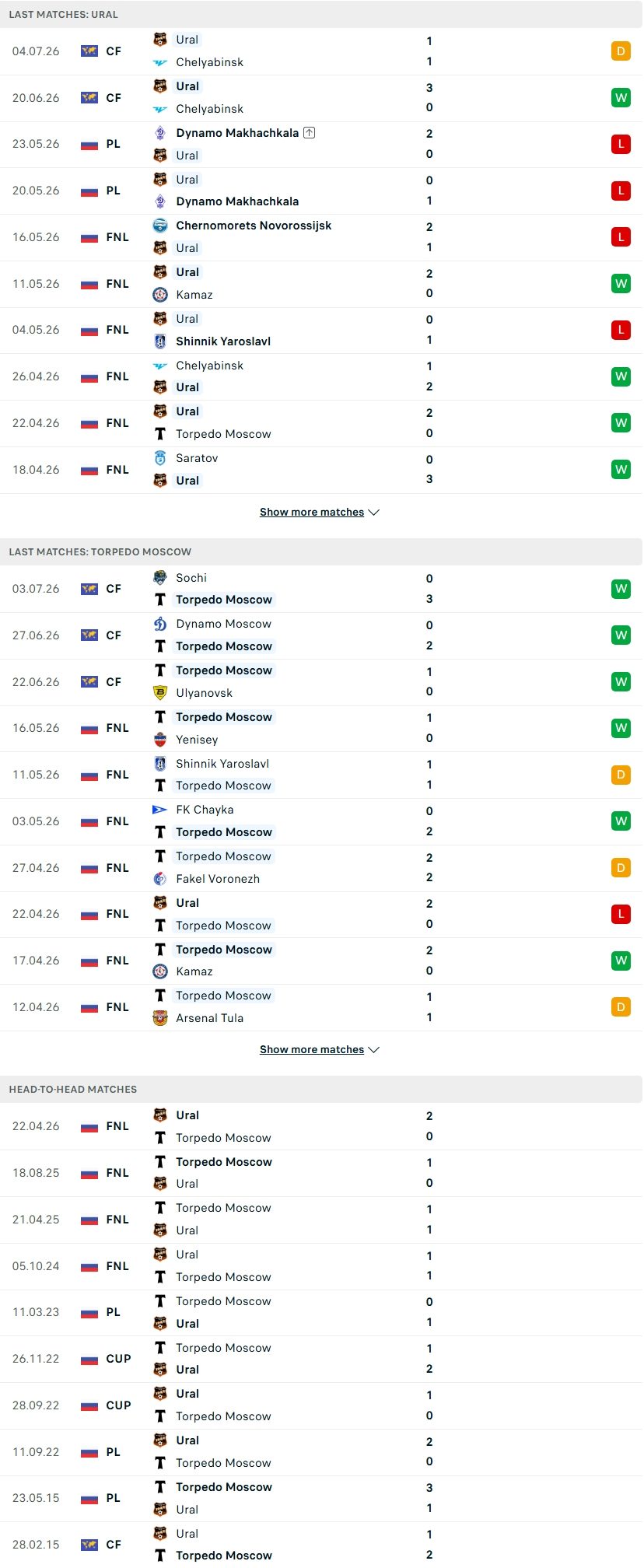644x1568 pixels.
Task: Click the Dynamo Makhachkala club crest on 23.05.26
Action: coord(160,133)
